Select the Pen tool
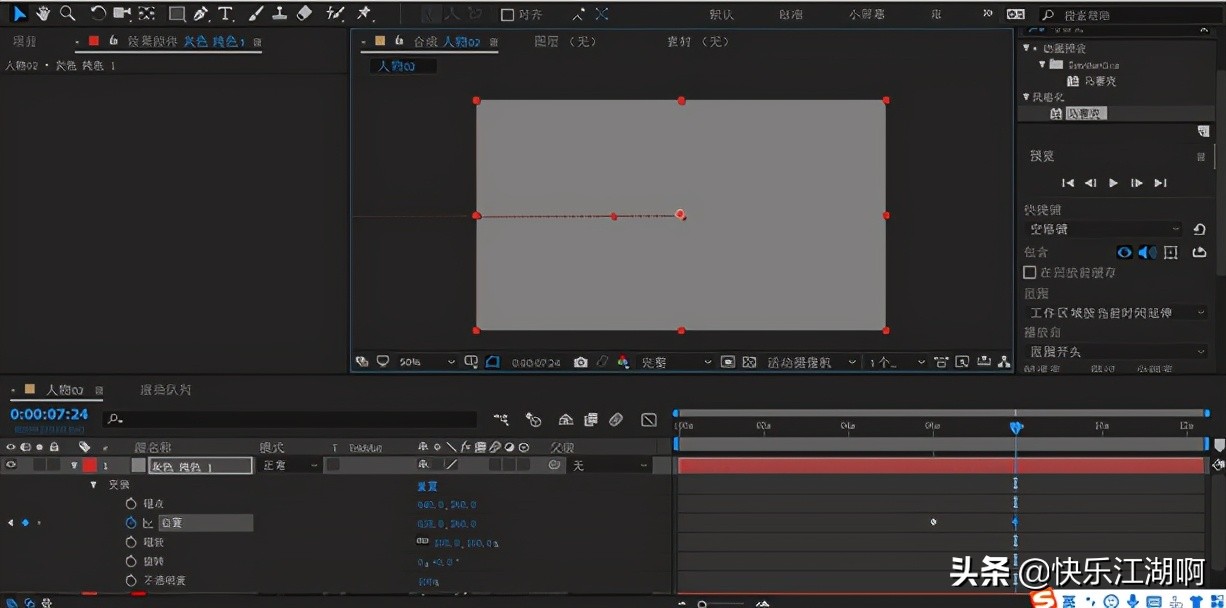Viewport: 1226px width, 608px height. 201,14
